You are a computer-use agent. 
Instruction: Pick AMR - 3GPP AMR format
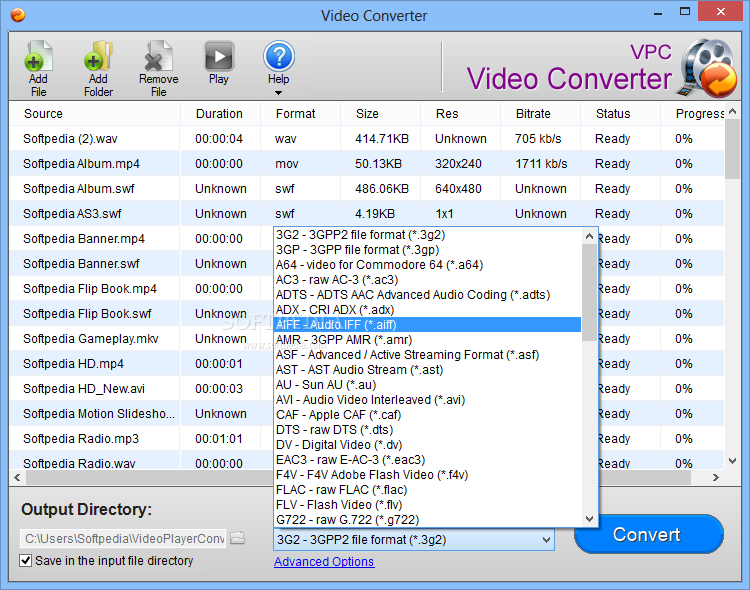[428, 340]
